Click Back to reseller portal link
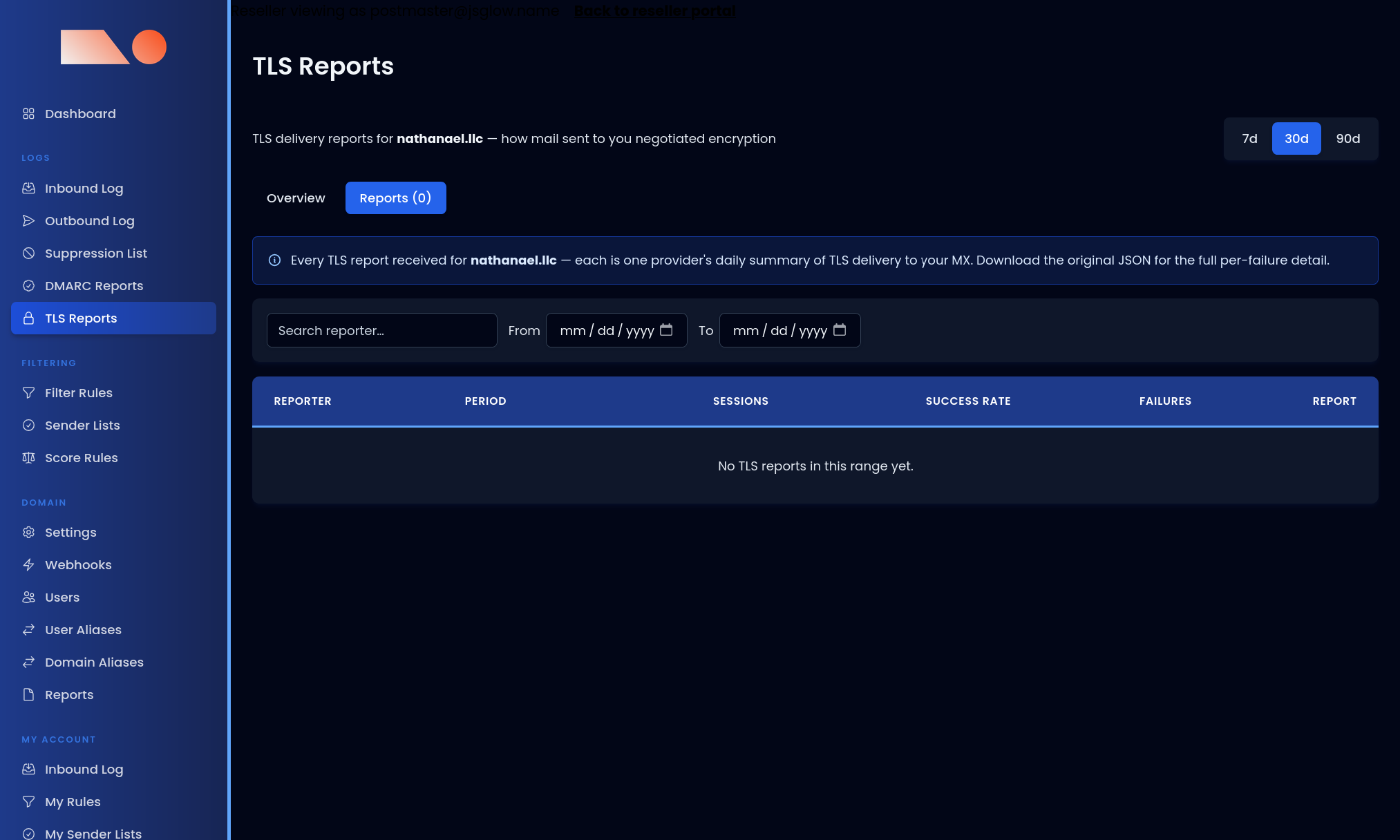The height and width of the screenshot is (840, 1400). [x=654, y=10]
